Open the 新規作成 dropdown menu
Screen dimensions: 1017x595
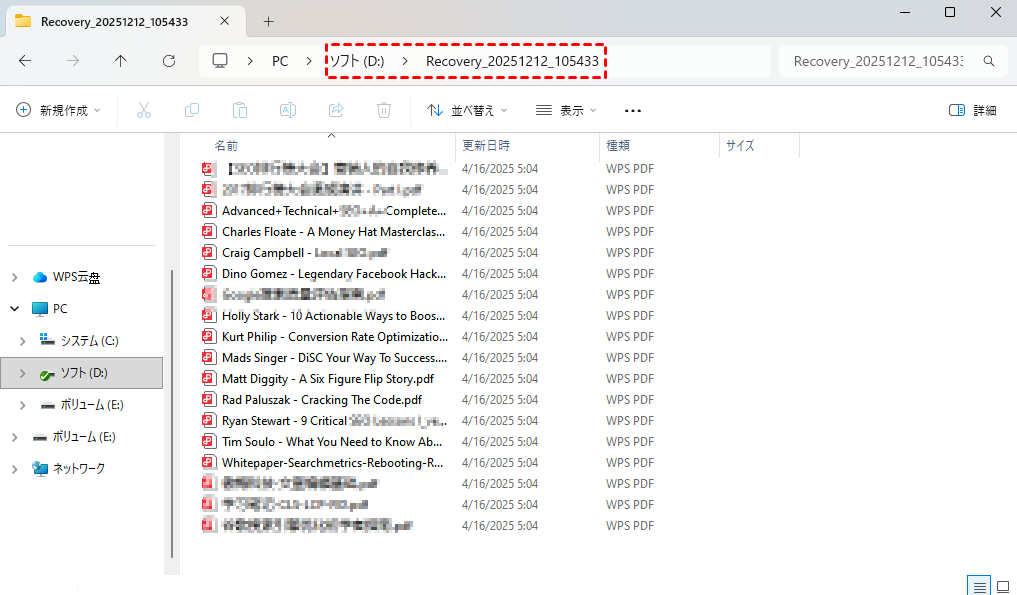coord(59,110)
